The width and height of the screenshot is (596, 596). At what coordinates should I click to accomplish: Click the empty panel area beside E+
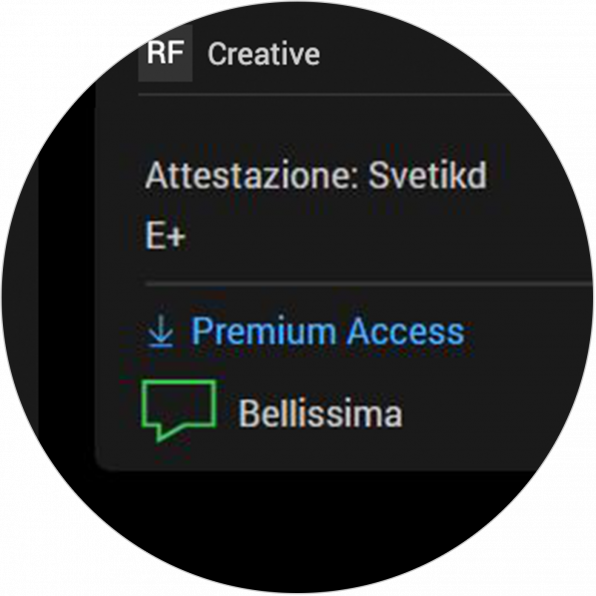tap(380, 236)
